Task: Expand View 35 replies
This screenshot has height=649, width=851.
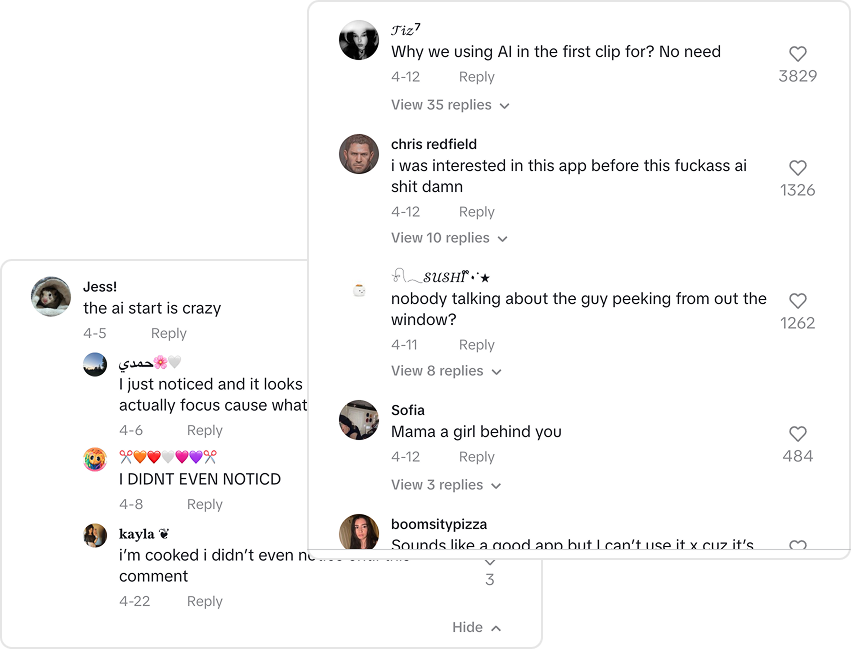Action: pyautogui.click(x=450, y=105)
